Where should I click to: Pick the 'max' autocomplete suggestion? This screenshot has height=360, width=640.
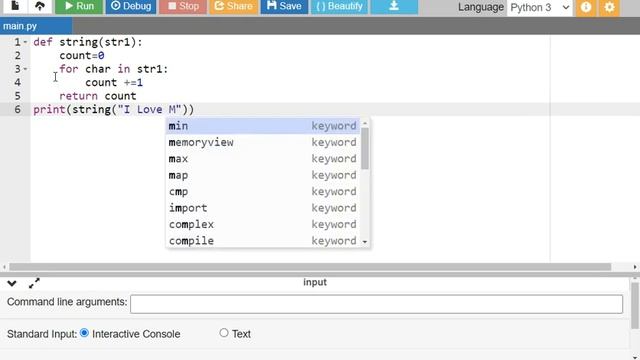262,158
